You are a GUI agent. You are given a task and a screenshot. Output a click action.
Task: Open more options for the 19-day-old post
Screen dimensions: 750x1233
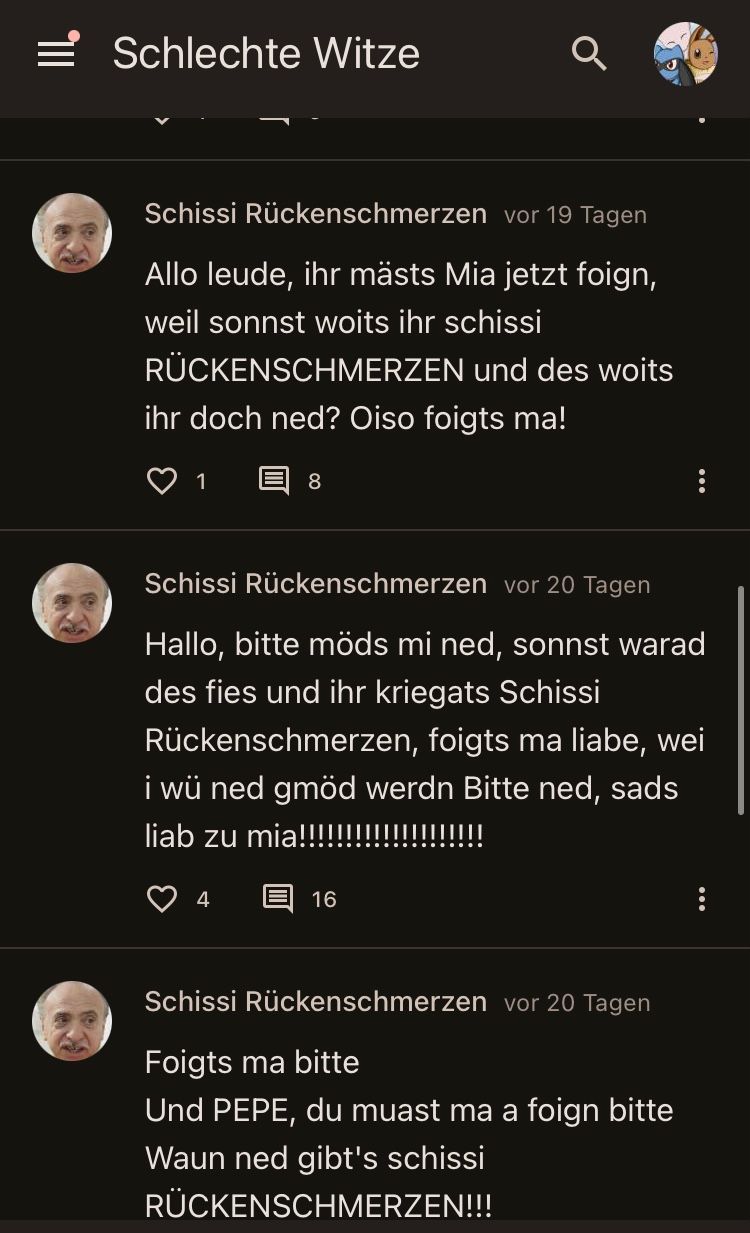[x=702, y=481]
